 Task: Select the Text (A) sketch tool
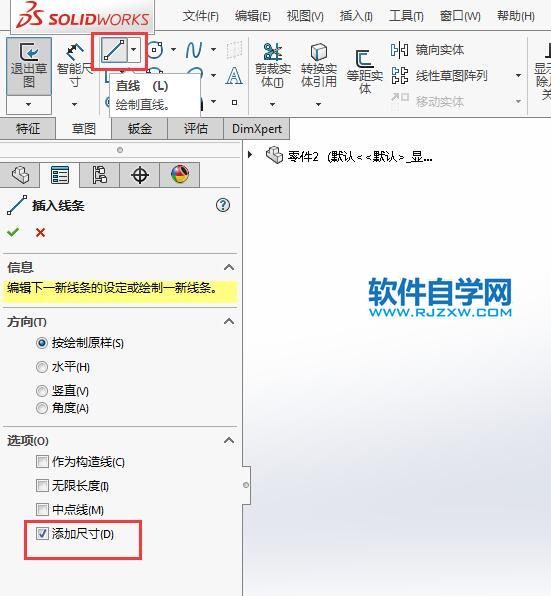[x=234, y=76]
